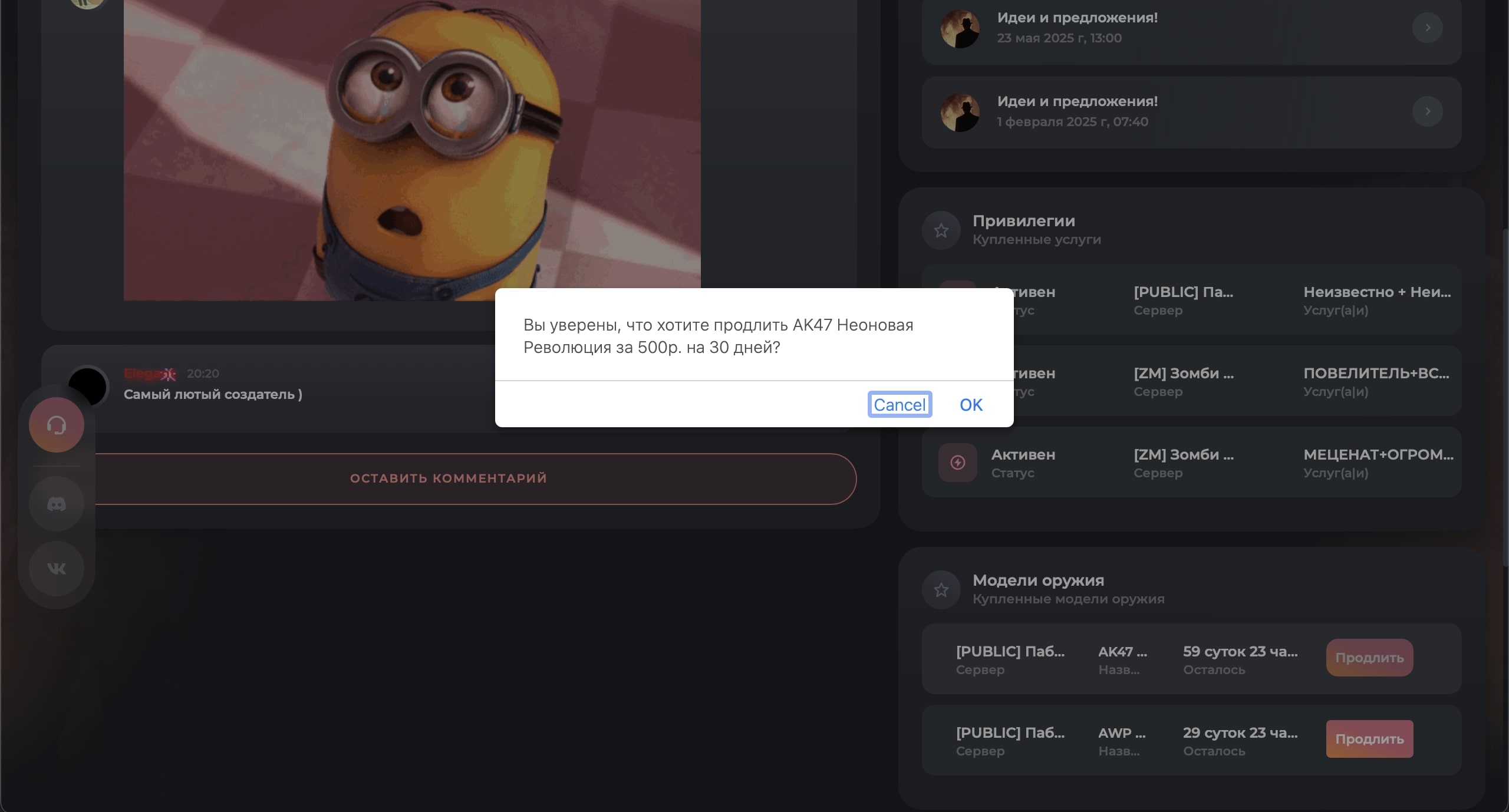The height and width of the screenshot is (812, 1509).
Task: Click the 'AK47 ...' model name
Action: tap(1123, 651)
